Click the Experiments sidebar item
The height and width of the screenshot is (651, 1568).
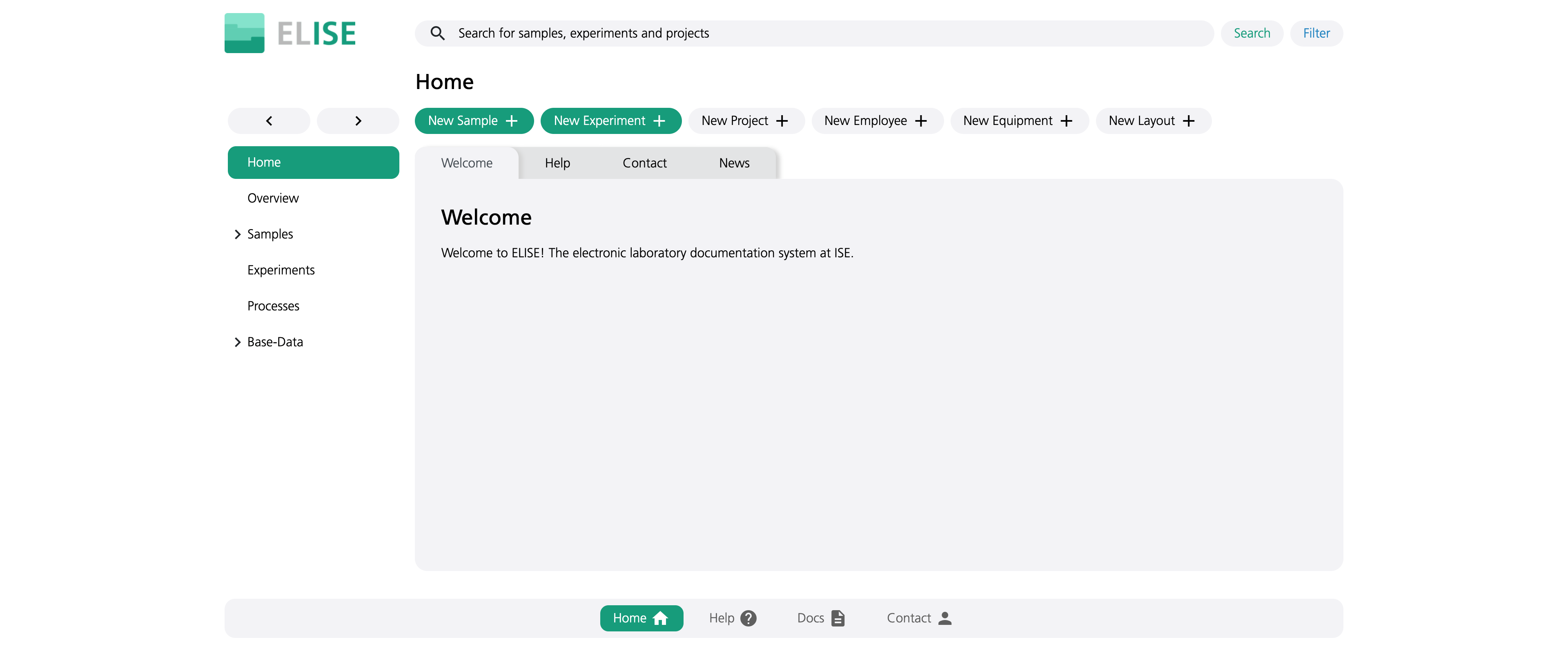coord(281,269)
